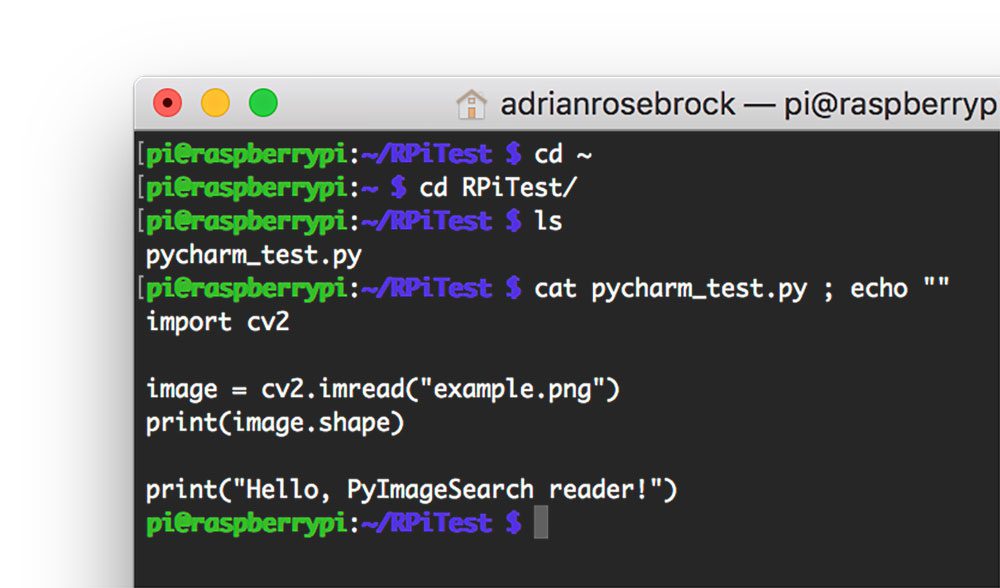Viewport: 1000px width, 588px height.
Task: Click the cv2.imread("example.png") line
Action: pos(383,390)
